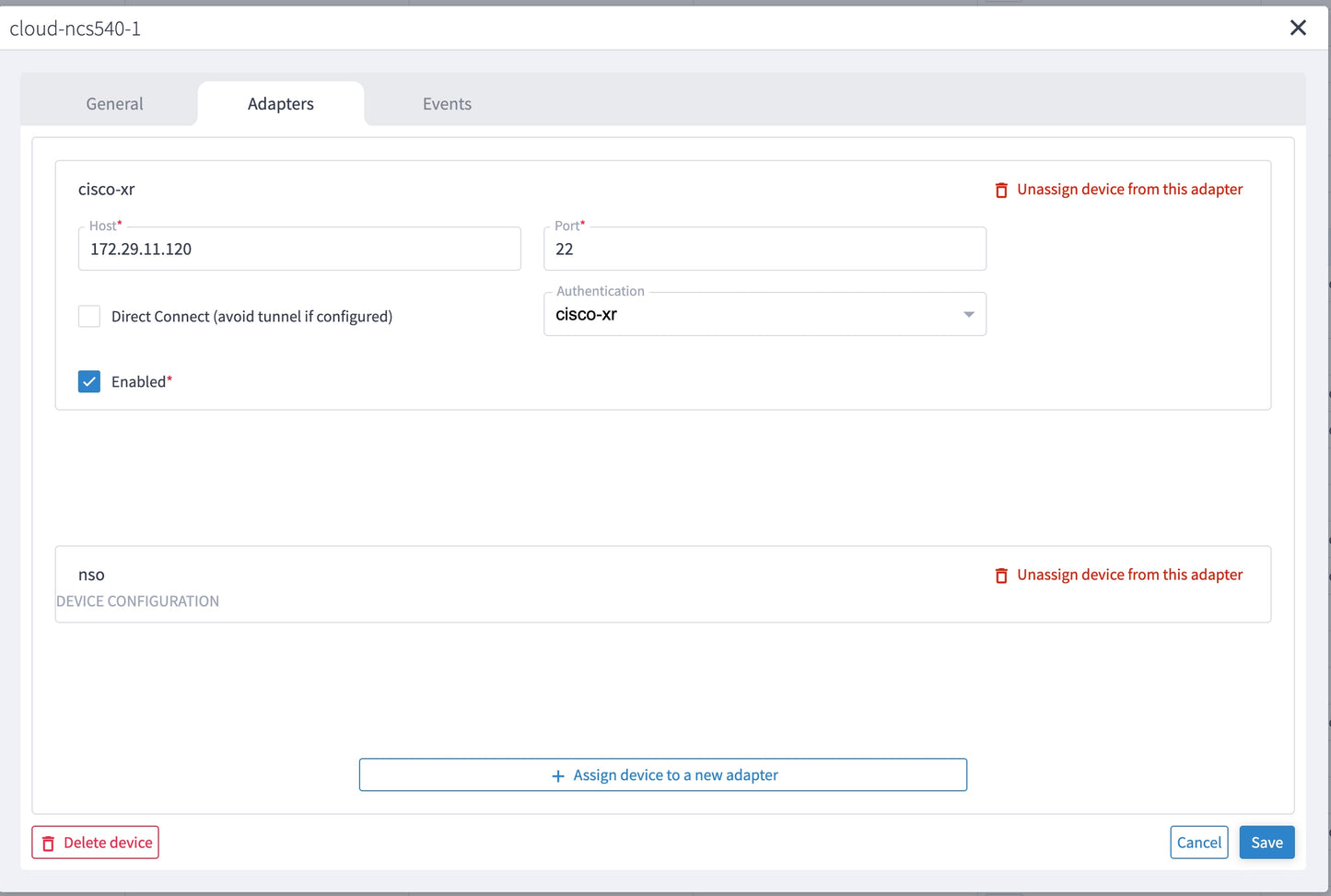
Task: Unassign device from the nso adapter
Action: (x=1129, y=574)
